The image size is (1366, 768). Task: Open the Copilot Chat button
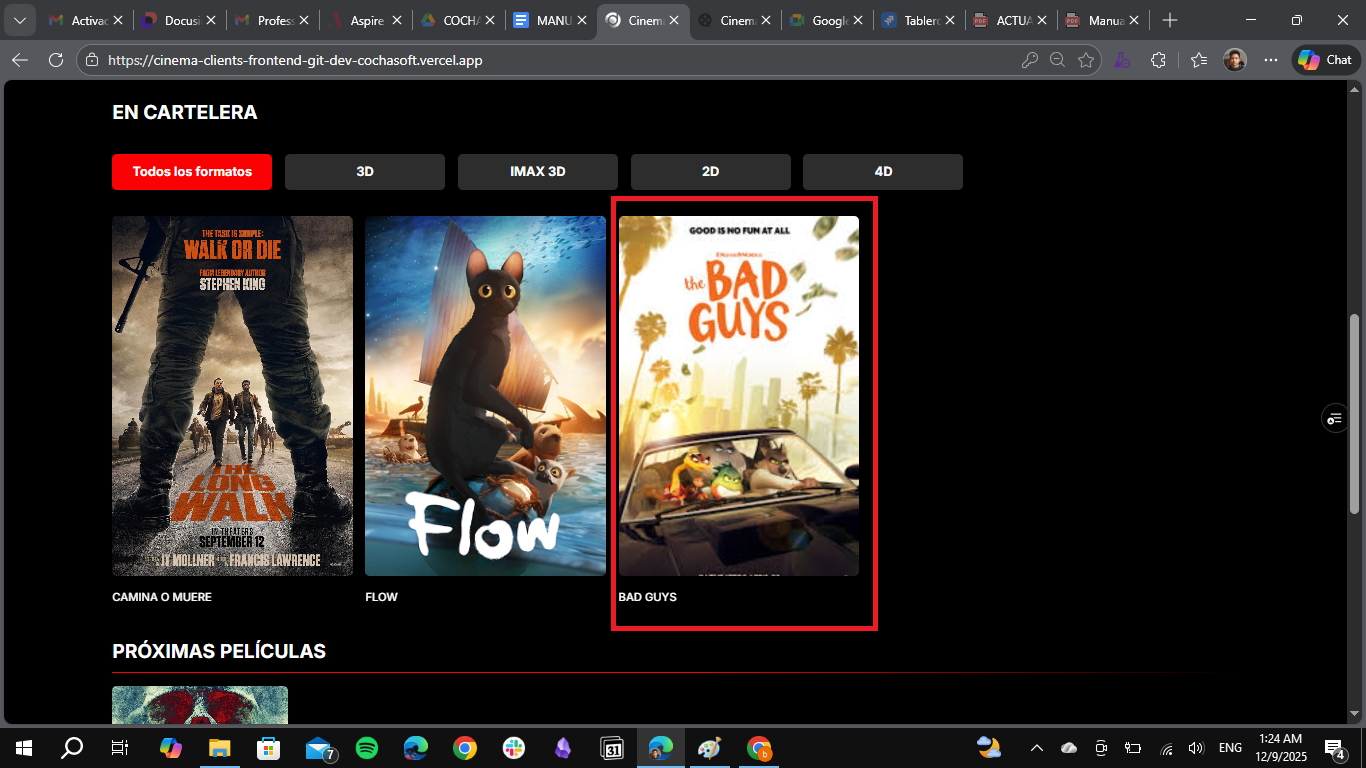tap(1324, 60)
